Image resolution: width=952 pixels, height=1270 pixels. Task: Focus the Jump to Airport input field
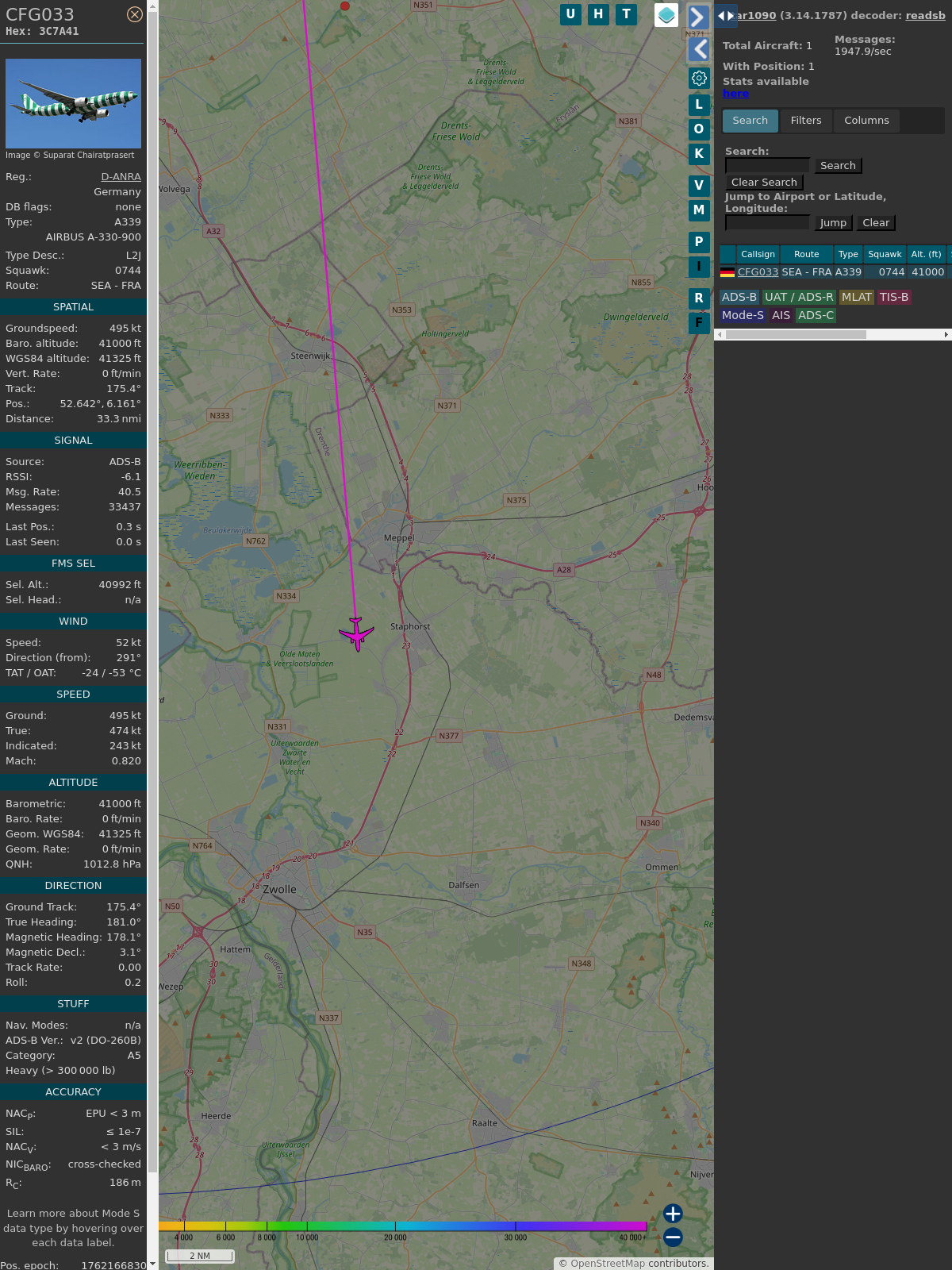(768, 222)
